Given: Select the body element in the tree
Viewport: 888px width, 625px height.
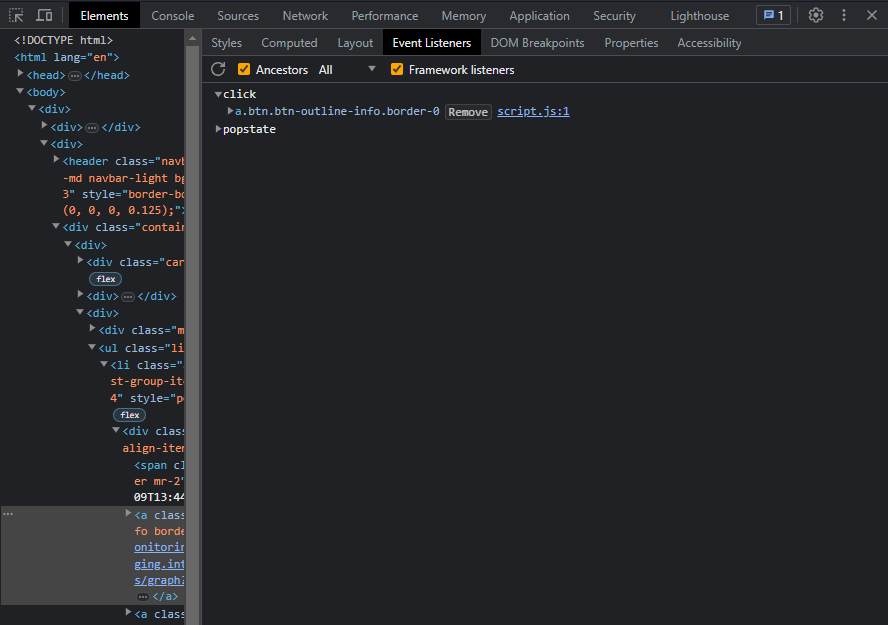Looking at the screenshot, I should [x=46, y=91].
